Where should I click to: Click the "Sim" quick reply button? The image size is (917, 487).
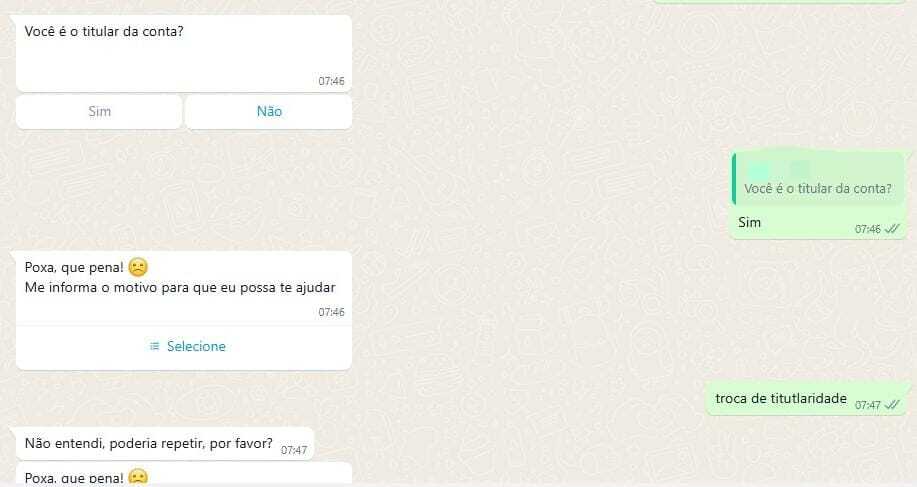click(99, 112)
